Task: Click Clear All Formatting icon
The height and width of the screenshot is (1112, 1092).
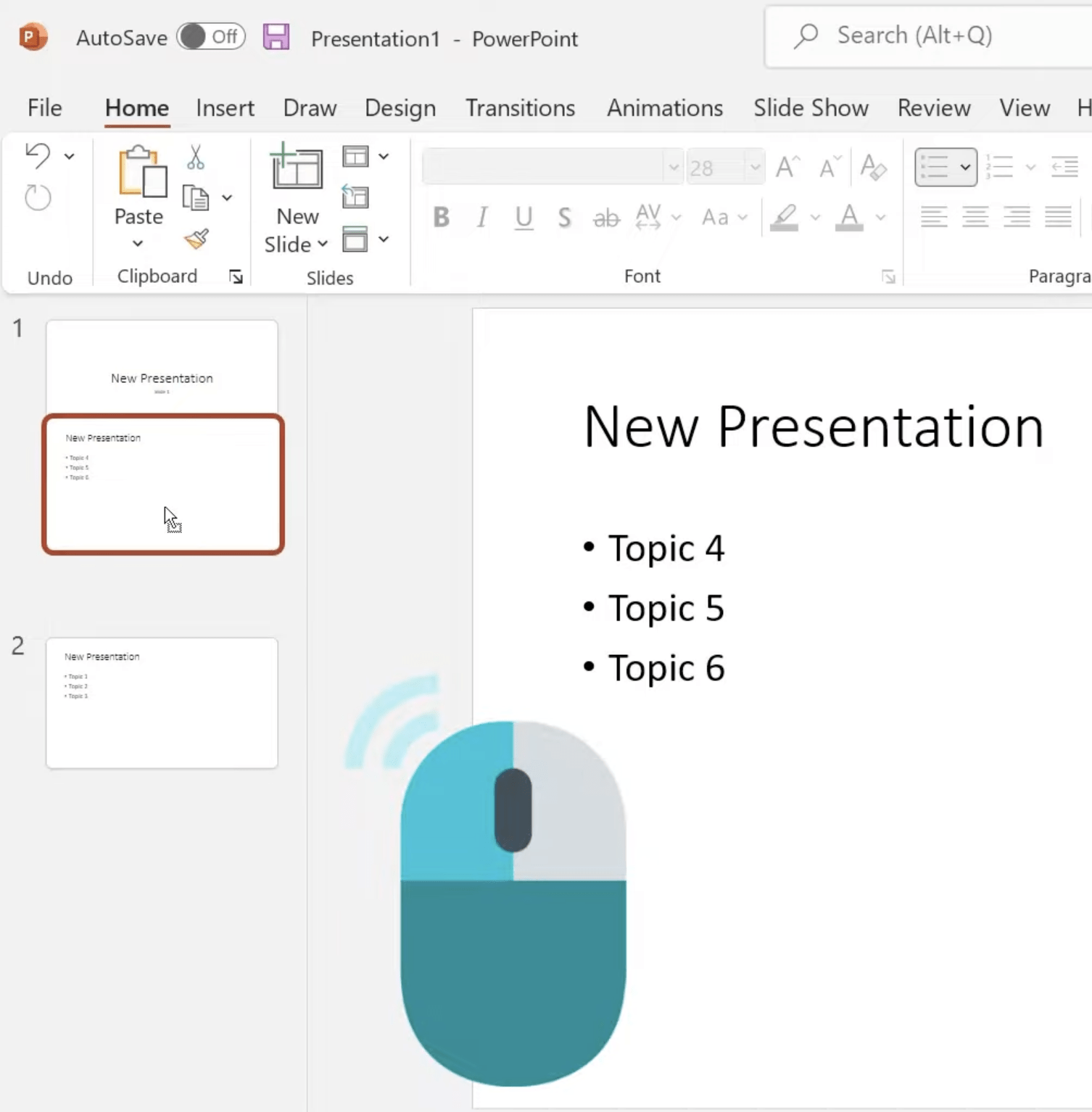Action: tap(873, 168)
